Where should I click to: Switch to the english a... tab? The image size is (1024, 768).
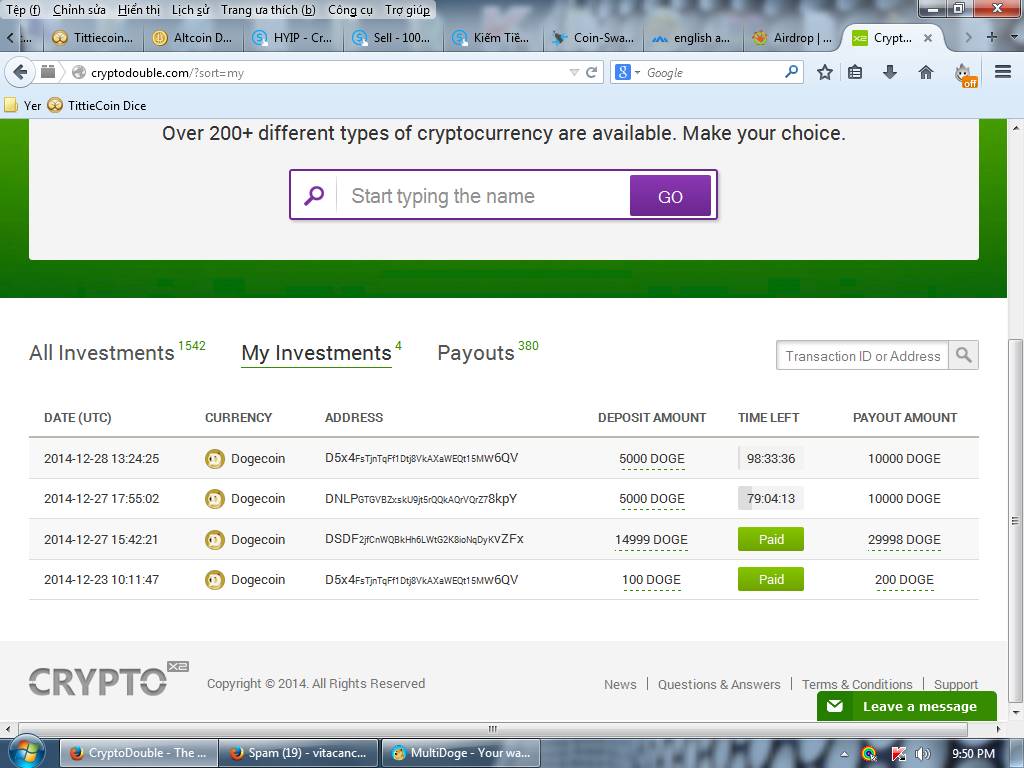point(692,38)
